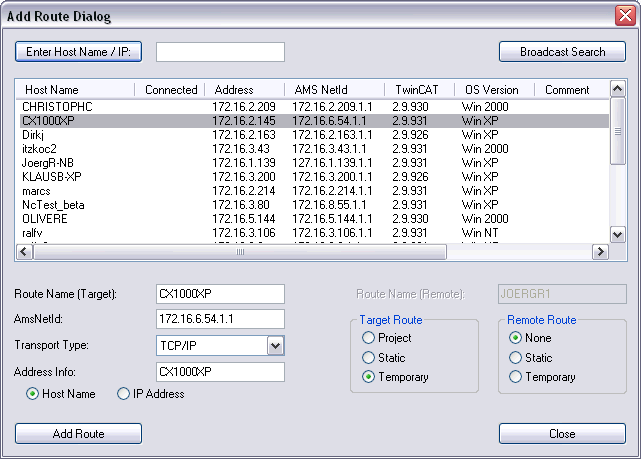This screenshot has width=641, height=459.
Task: Sort by the Connected column header
Action: pos(170,90)
